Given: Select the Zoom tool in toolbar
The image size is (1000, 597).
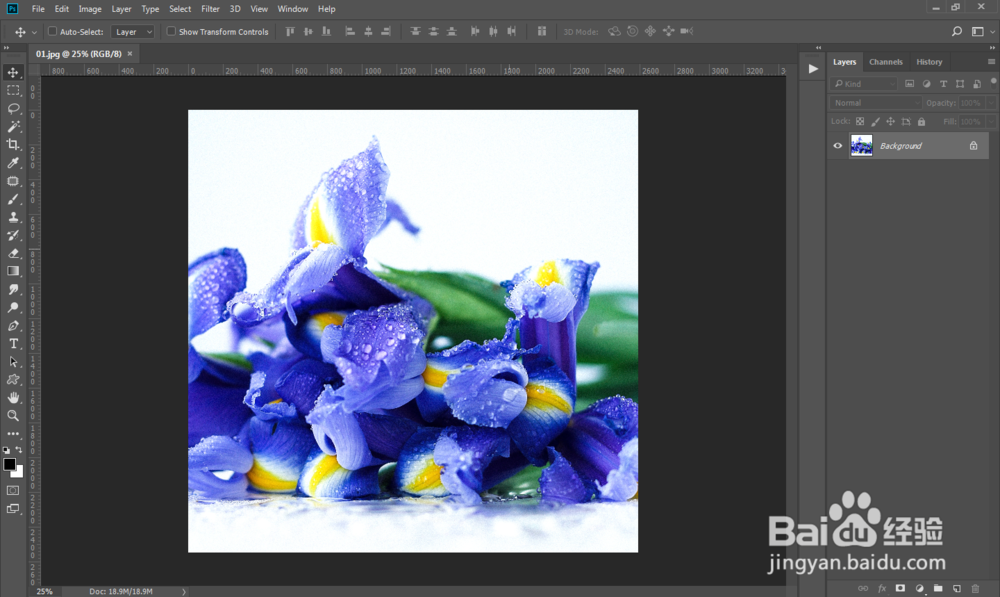Looking at the screenshot, I should click(x=14, y=415).
